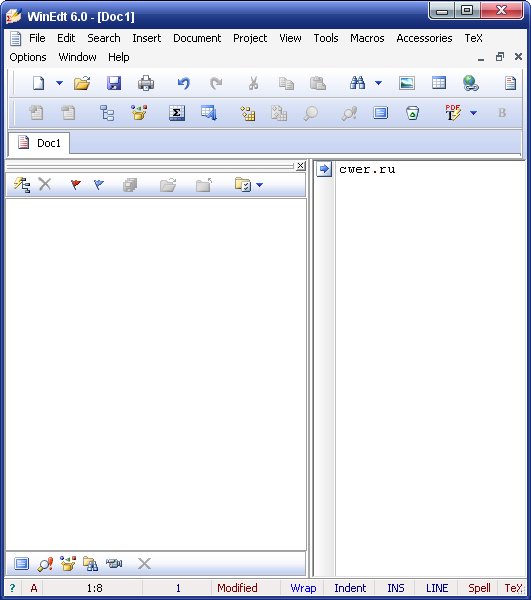Image resolution: width=531 pixels, height=600 pixels.
Task: Print the document with the printer icon
Action: [146, 83]
